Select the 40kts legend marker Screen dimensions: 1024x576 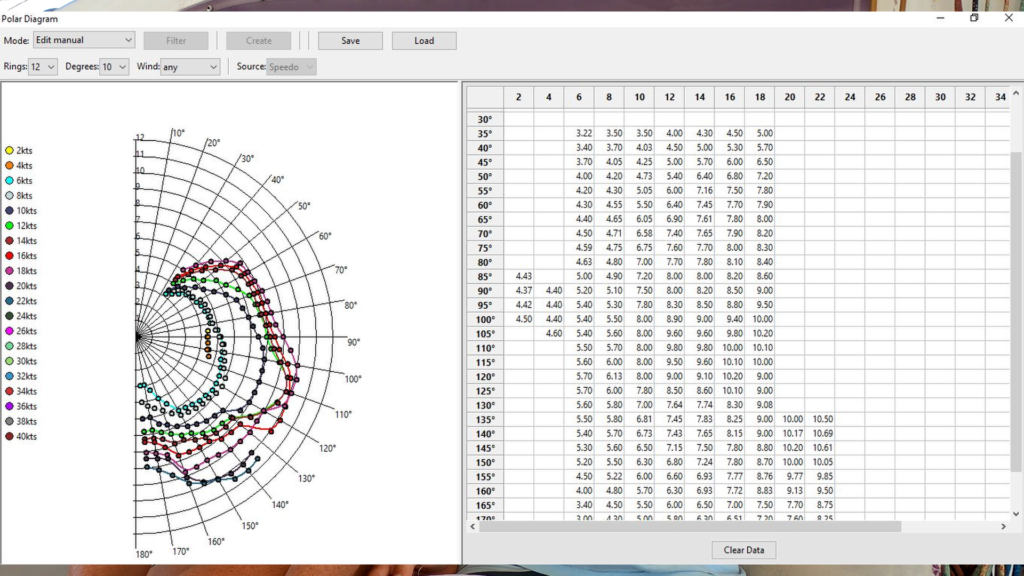(x=9, y=436)
